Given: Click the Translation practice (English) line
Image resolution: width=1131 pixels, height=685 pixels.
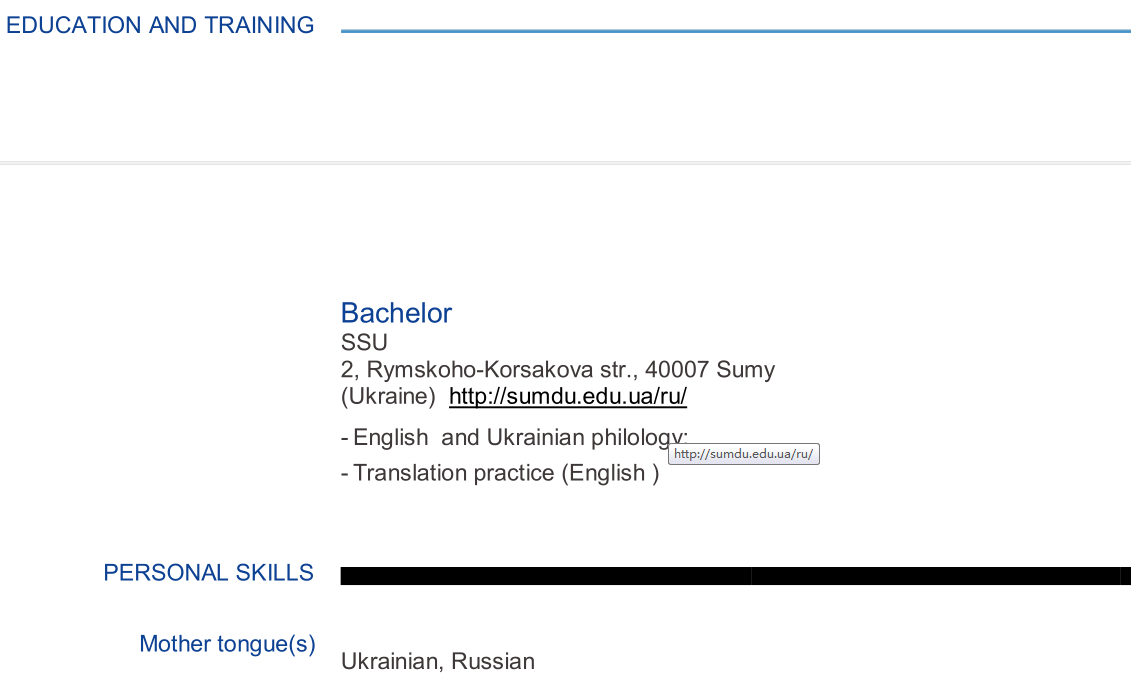Looking at the screenshot, I should (500, 473).
